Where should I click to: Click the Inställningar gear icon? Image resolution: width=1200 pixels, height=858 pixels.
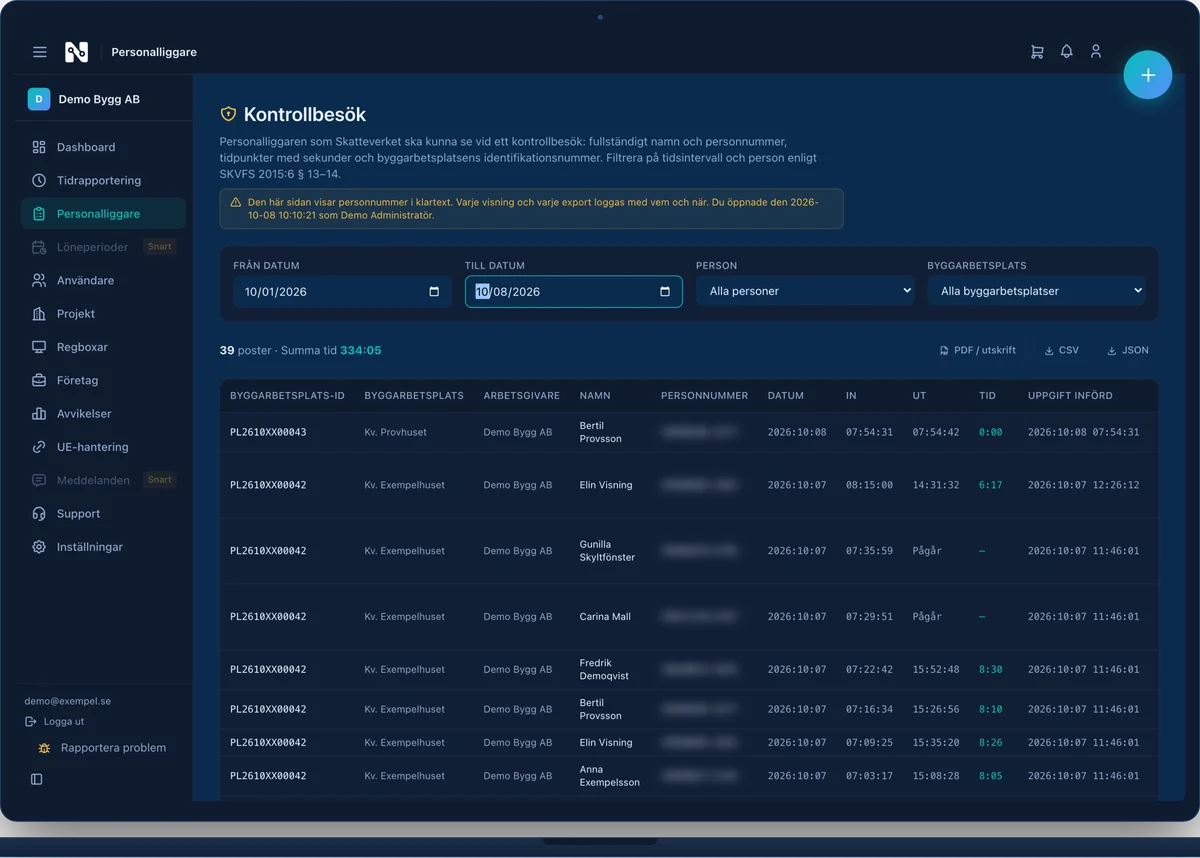[x=39, y=547]
